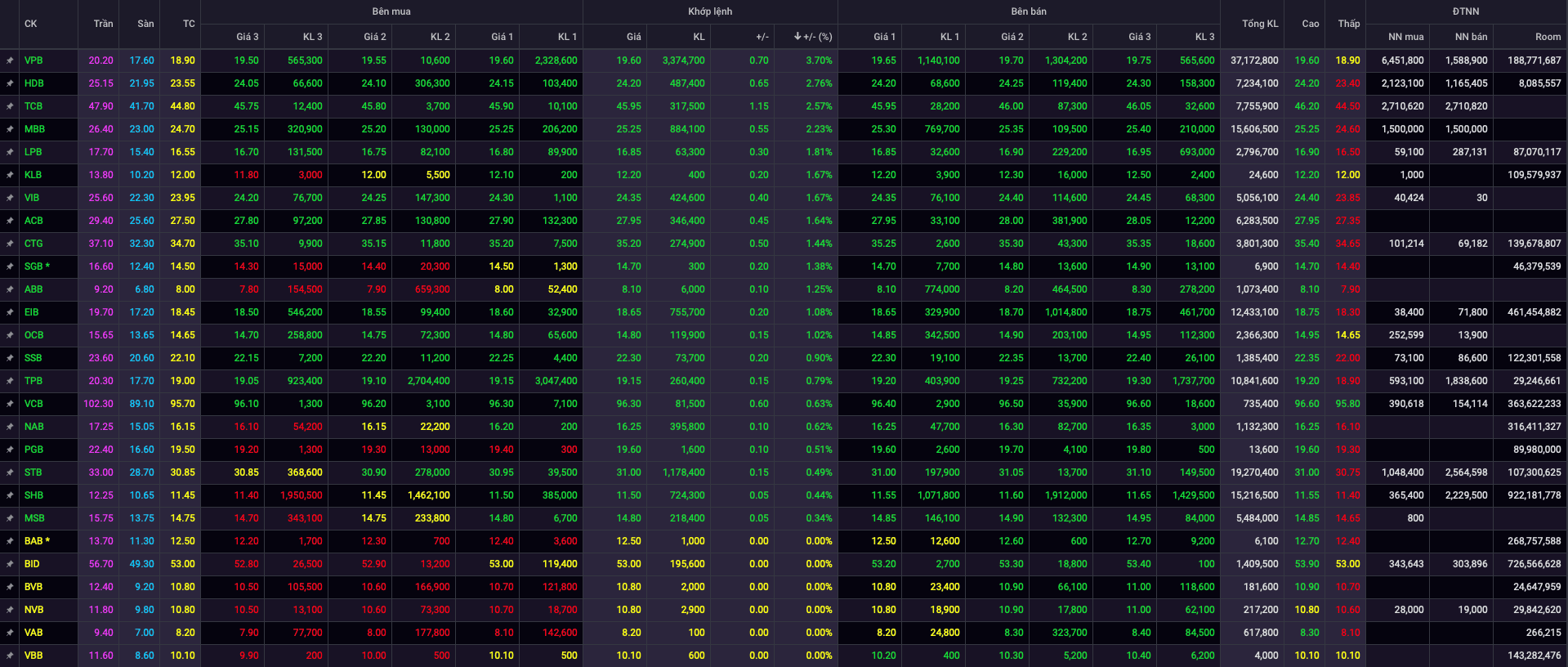Pin the EIB row
This screenshot has width=1568, height=667.
10,312
